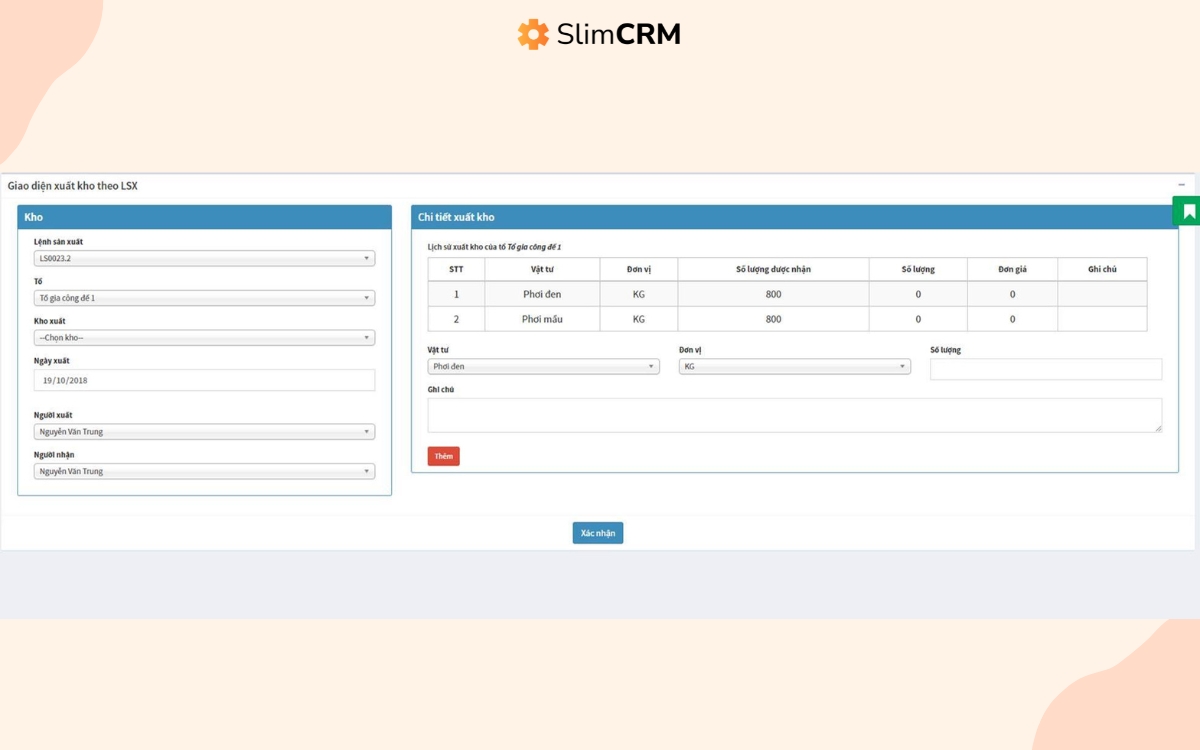Open the Người nhận dropdown
Viewport: 1200px width, 750px height.
(204, 471)
